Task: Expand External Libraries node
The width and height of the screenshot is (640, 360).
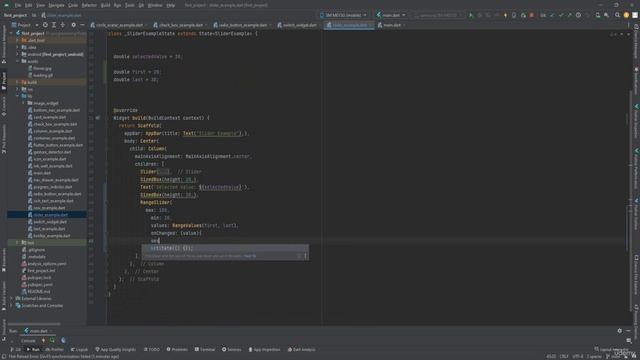Action: tap(12, 298)
